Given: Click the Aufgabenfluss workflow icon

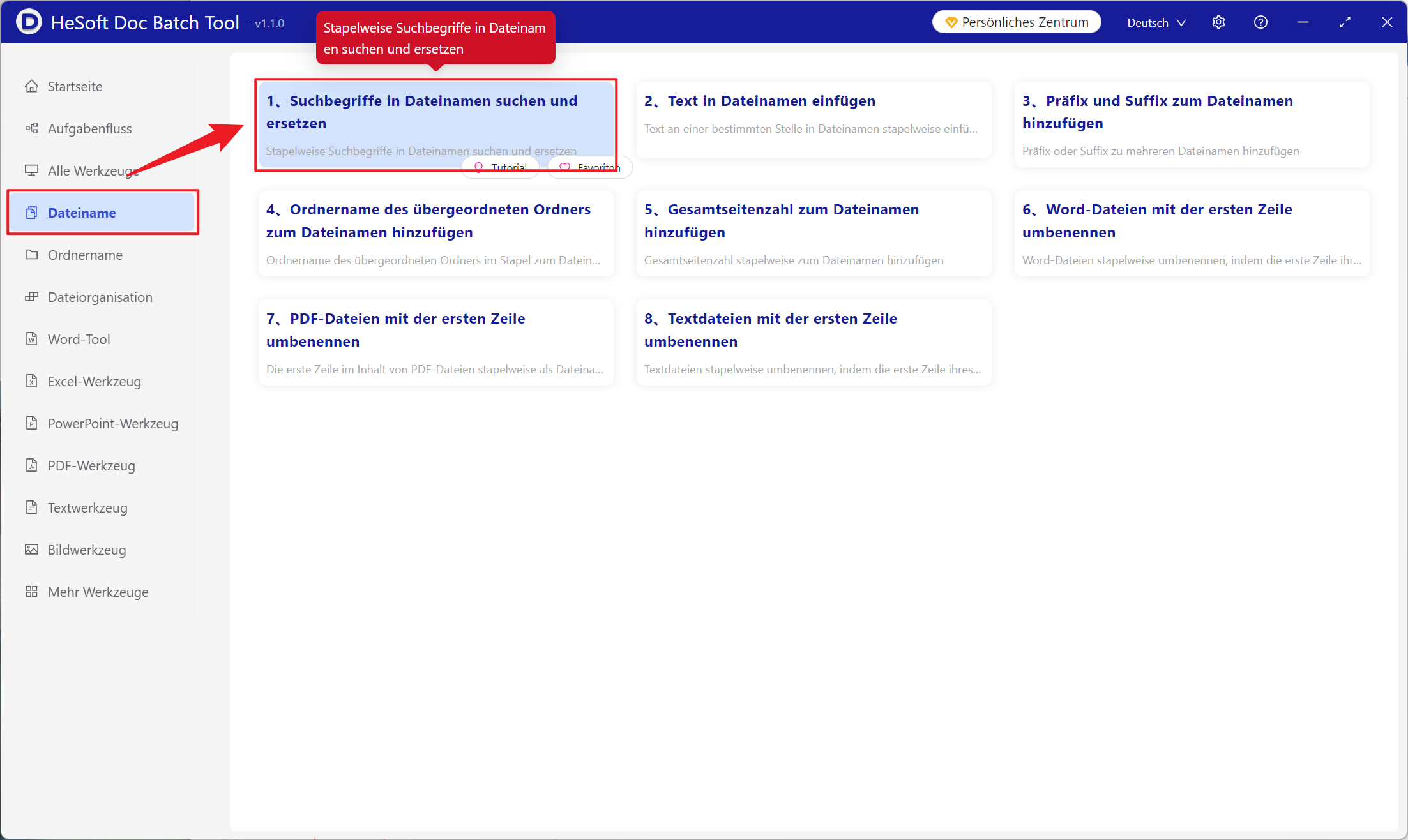Looking at the screenshot, I should pyautogui.click(x=31, y=128).
